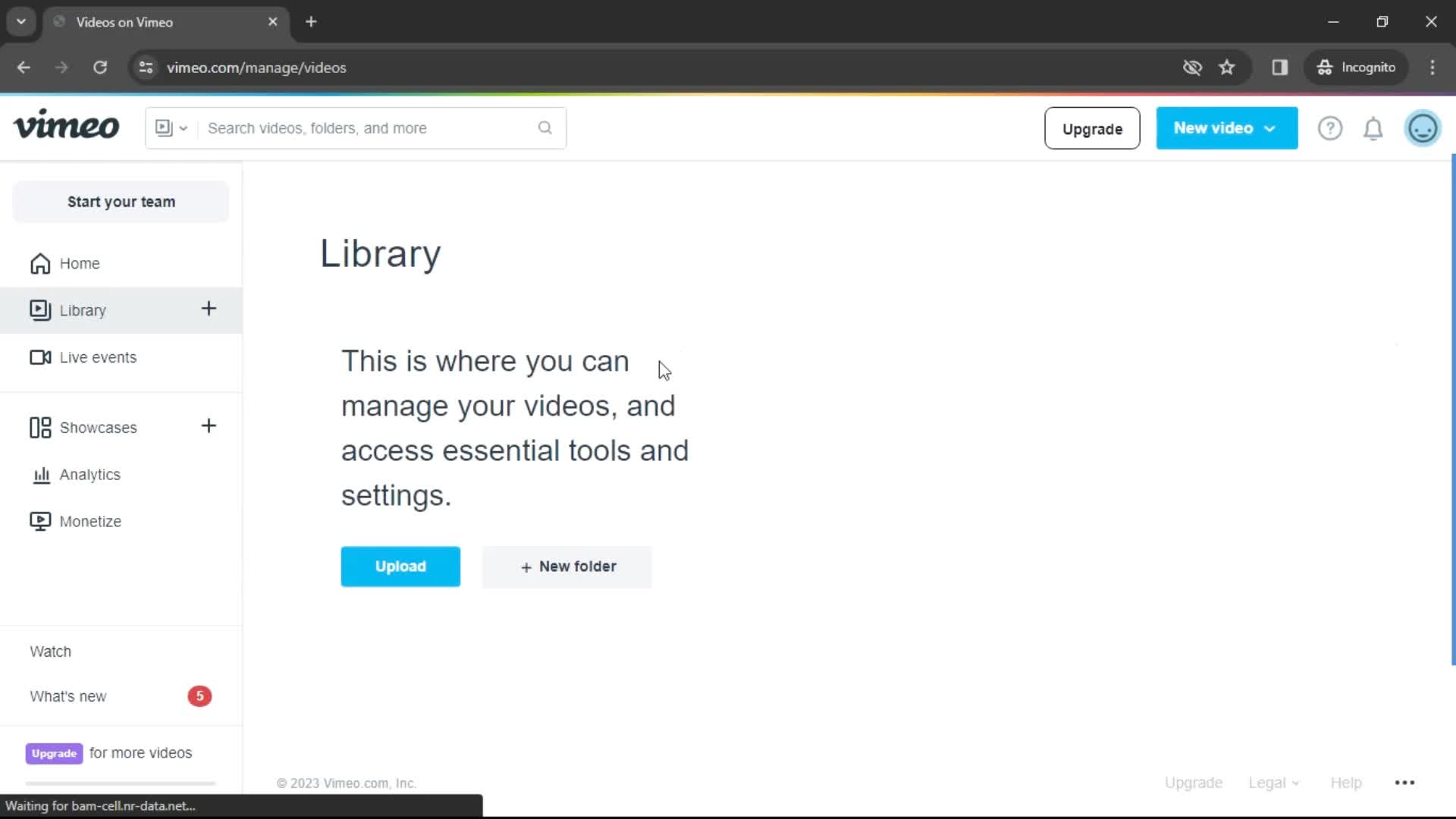Image resolution: width=1456 pixels, height=819 pixels.
Task: Open the footer three-dots more menu
Action: pyautogui.click(x=1404, y=783)
